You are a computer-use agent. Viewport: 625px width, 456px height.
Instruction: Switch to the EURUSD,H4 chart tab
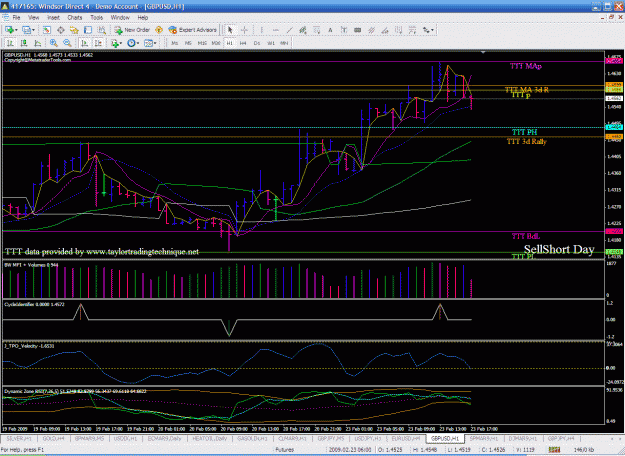[406, 438]
